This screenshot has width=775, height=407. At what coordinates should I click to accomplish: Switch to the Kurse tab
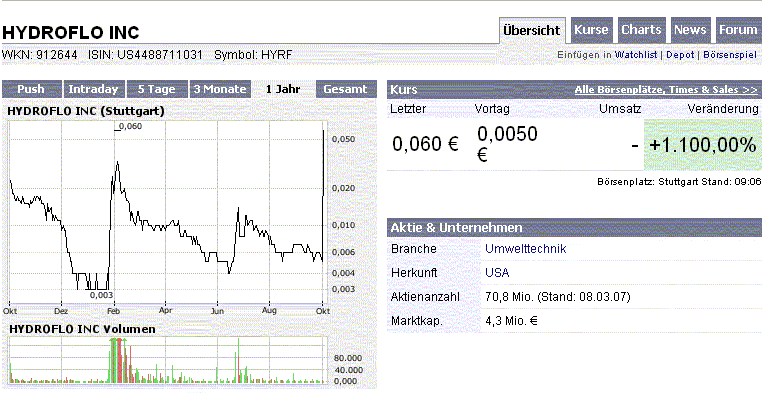click(591, 30)
